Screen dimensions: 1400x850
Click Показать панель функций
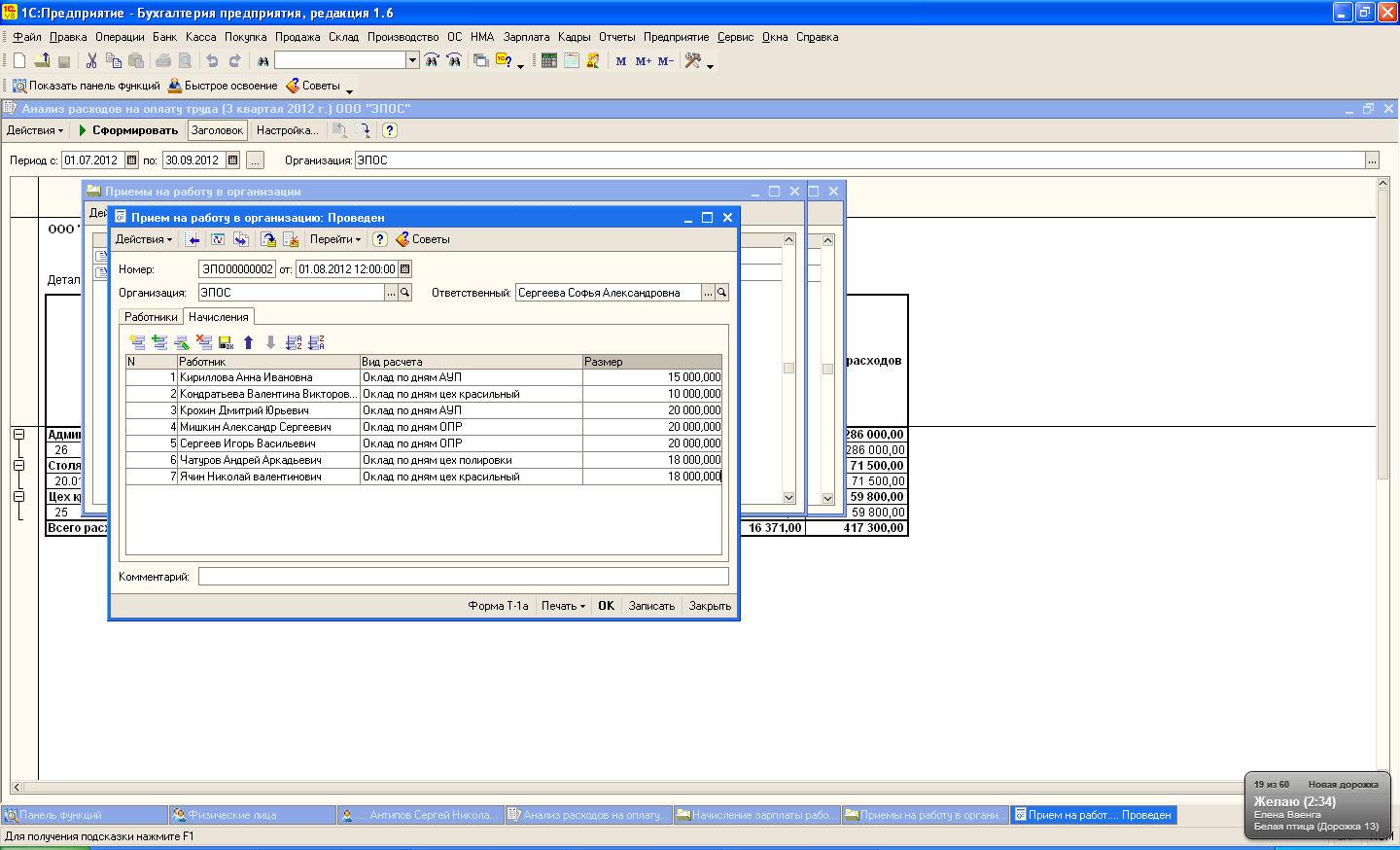pyautogui.click(x=86, y=86)
